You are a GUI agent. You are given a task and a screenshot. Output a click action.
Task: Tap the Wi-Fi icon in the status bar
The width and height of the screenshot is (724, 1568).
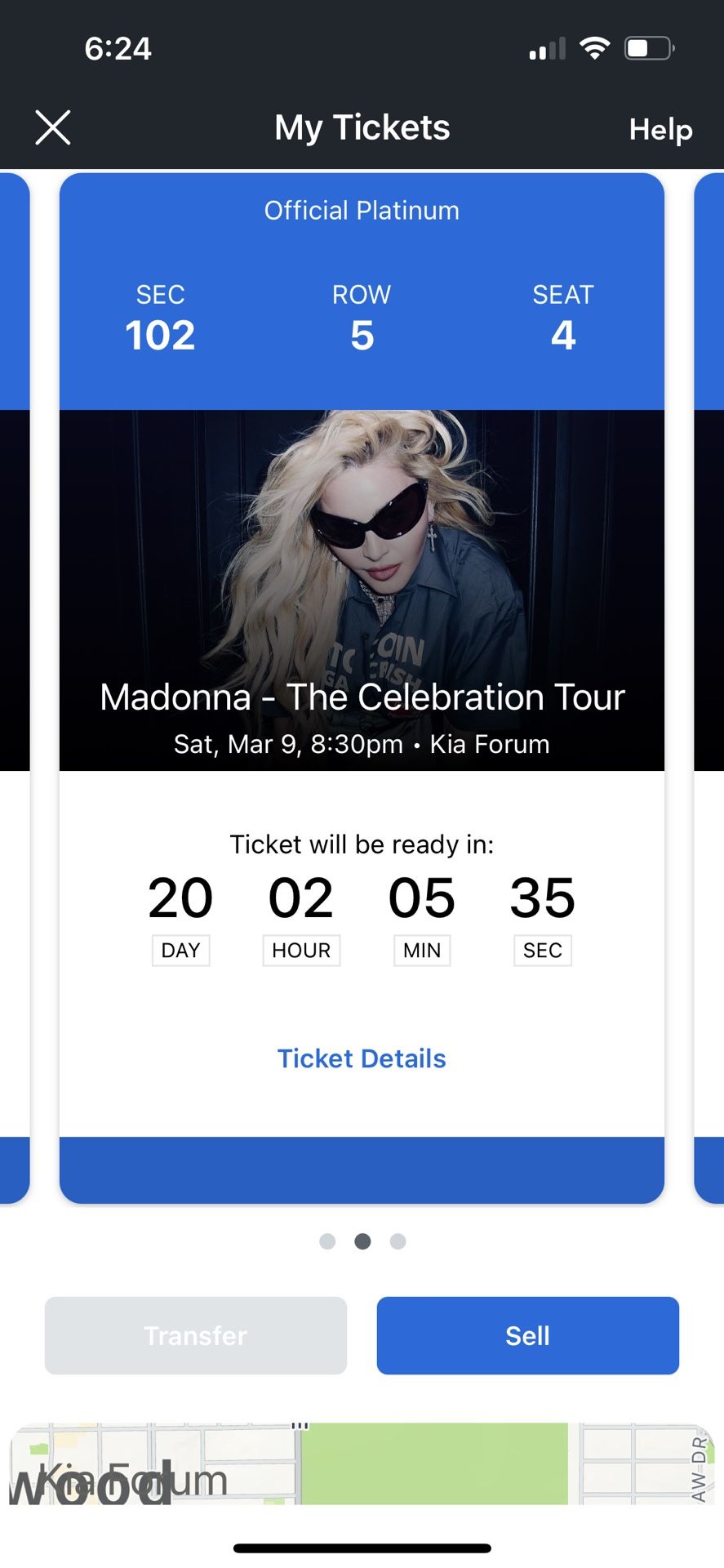point(595,47)
